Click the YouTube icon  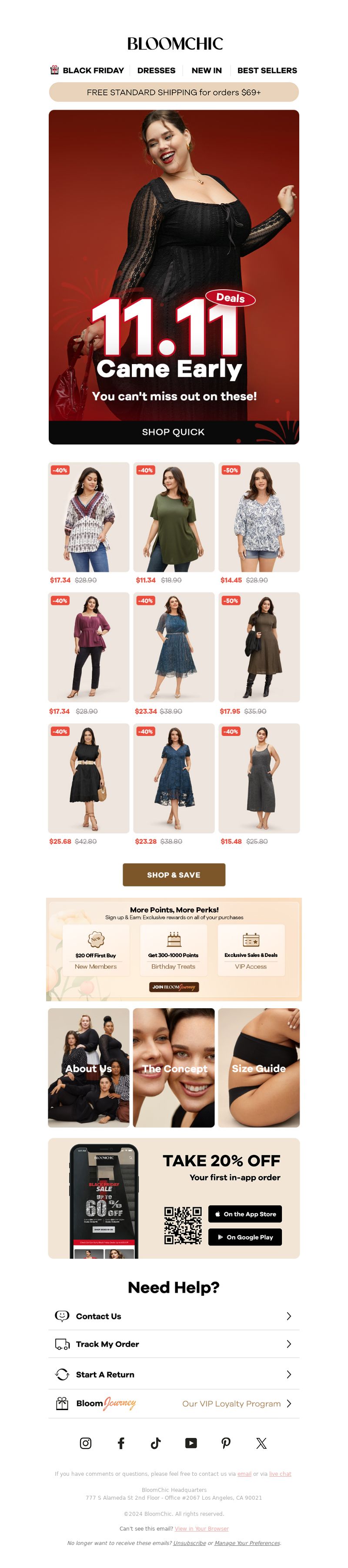191,1443
